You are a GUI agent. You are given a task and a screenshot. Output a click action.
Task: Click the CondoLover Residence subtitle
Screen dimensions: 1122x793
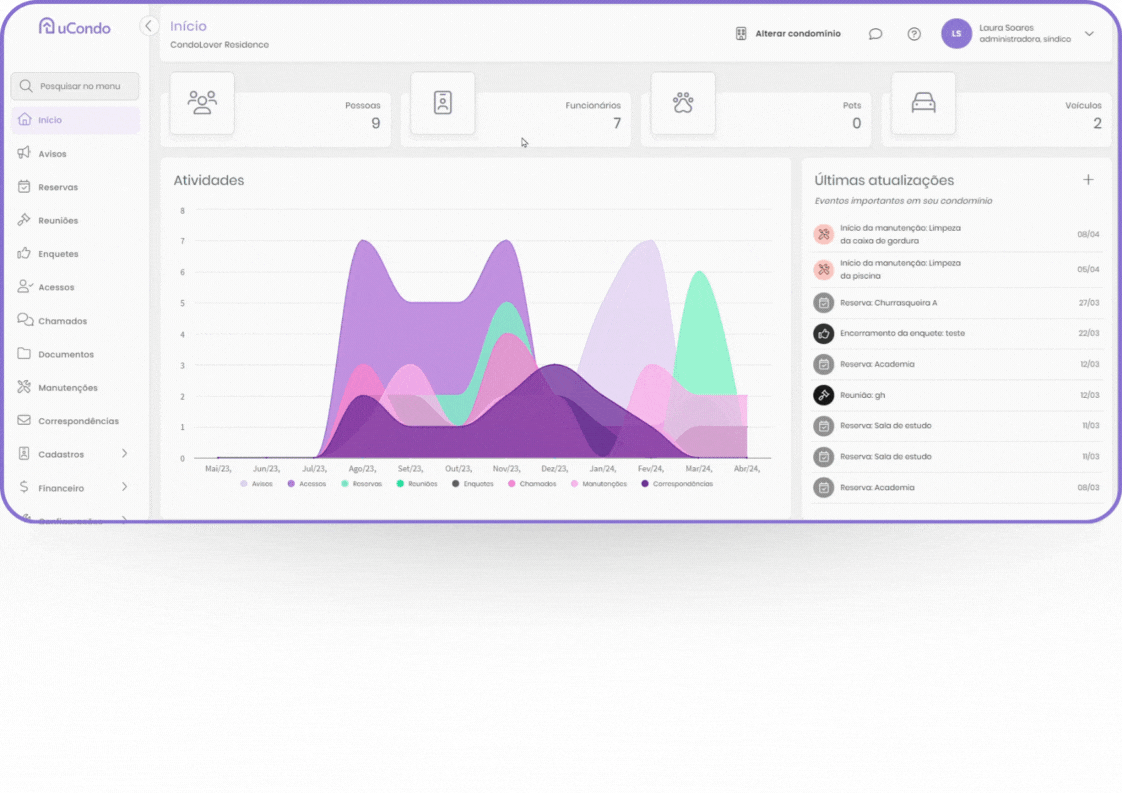click(x=220, y=44)
